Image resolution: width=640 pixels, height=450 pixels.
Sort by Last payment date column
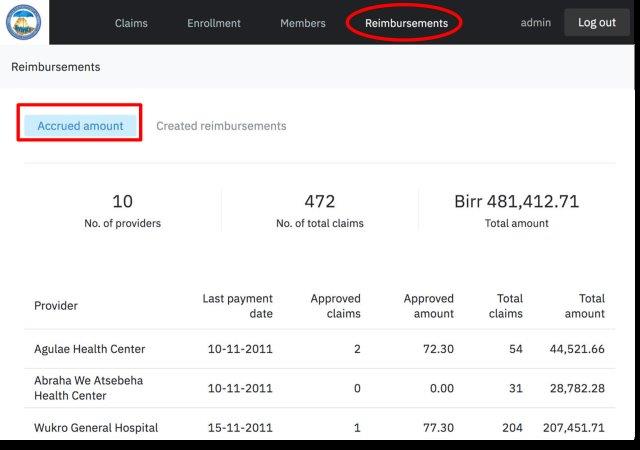tap(238, 306)
